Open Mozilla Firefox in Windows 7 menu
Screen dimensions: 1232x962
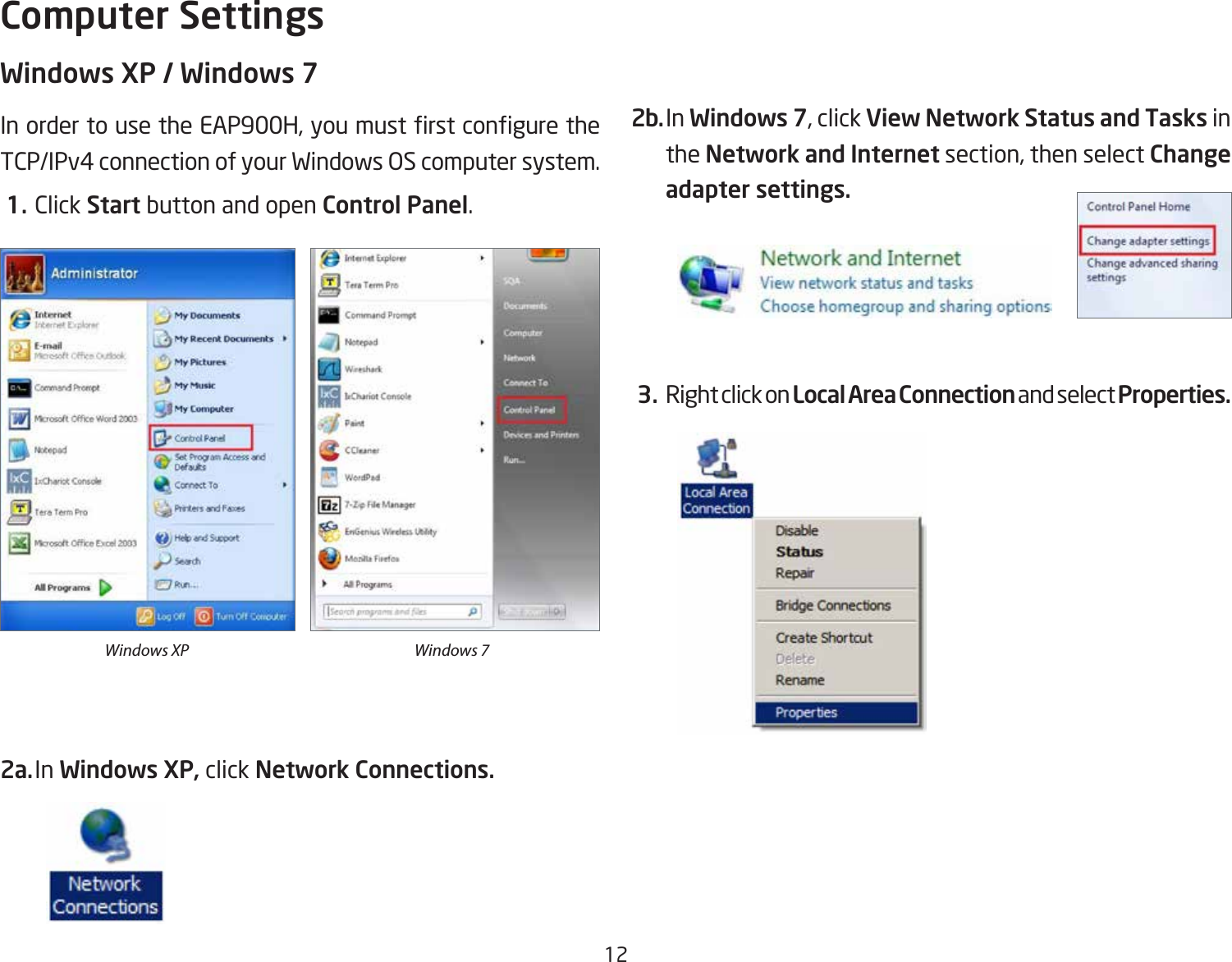360,558
